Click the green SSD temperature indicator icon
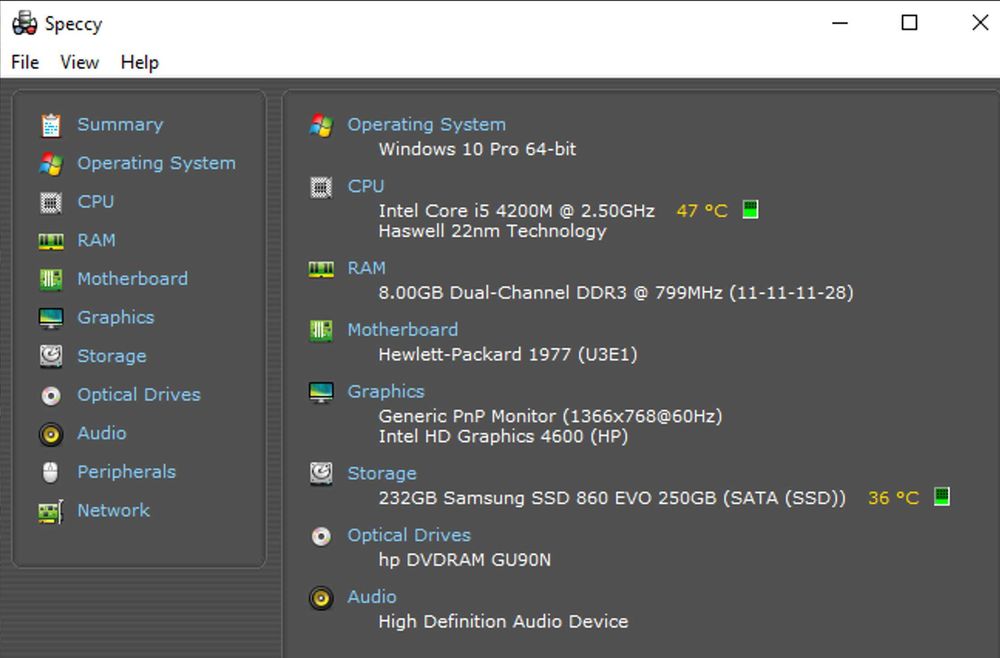This screenshot has height=658, width=1000. (942, 496)
